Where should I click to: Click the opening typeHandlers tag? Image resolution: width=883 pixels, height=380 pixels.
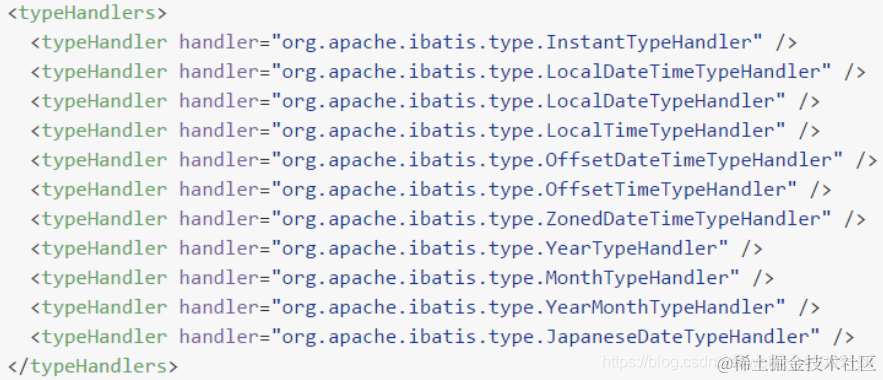87,13
